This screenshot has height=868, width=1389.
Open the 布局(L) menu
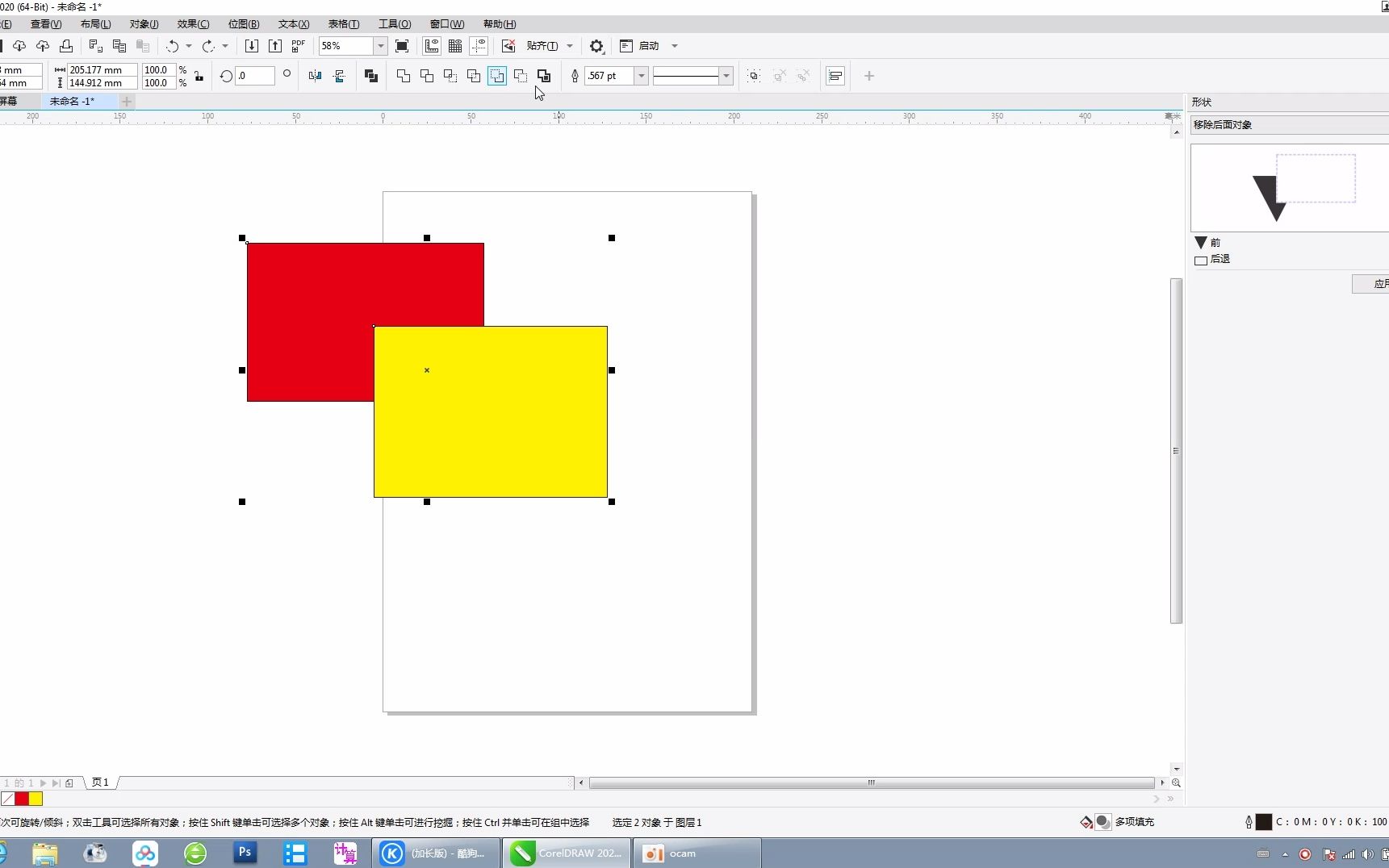[x=95, y=24]
